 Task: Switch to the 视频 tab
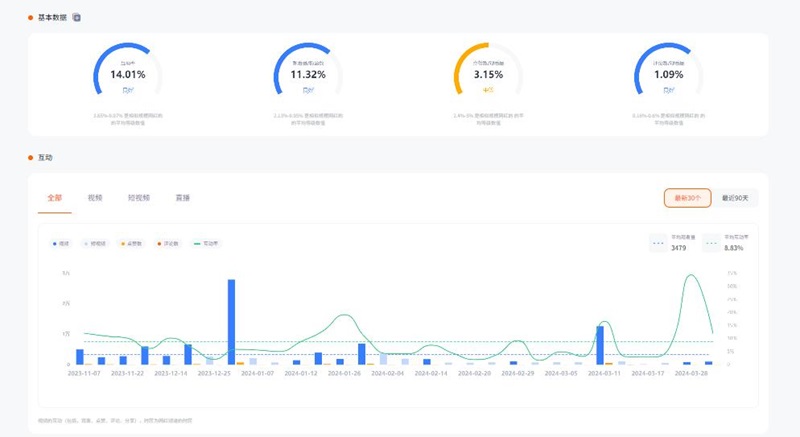click(95, 198)
